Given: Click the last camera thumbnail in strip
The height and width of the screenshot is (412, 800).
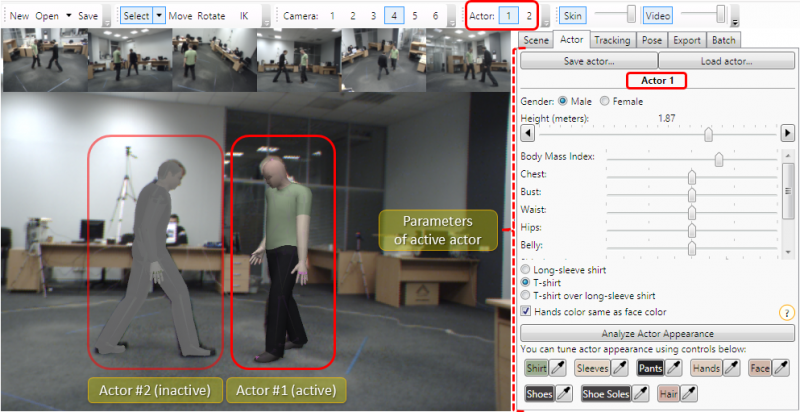Looking at the screenshot, I should [x=468, y=60].
